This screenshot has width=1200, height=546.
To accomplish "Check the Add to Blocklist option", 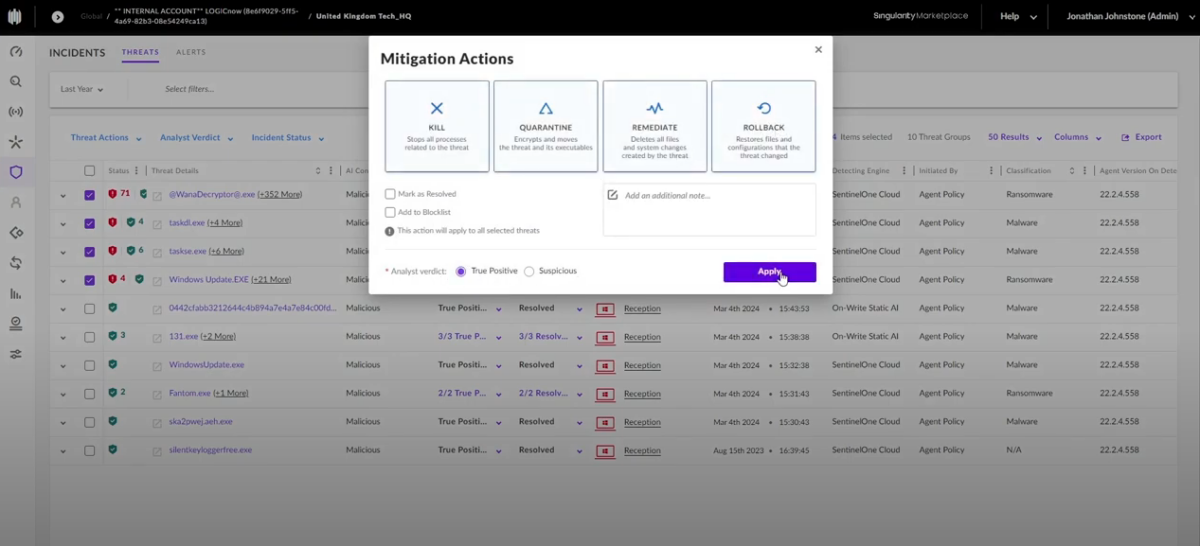I will coord(390,212).
